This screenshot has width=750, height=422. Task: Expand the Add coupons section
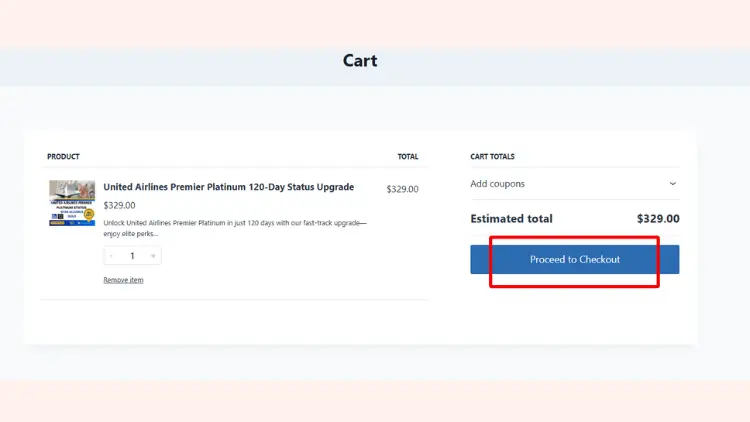(x=574, y=184)
